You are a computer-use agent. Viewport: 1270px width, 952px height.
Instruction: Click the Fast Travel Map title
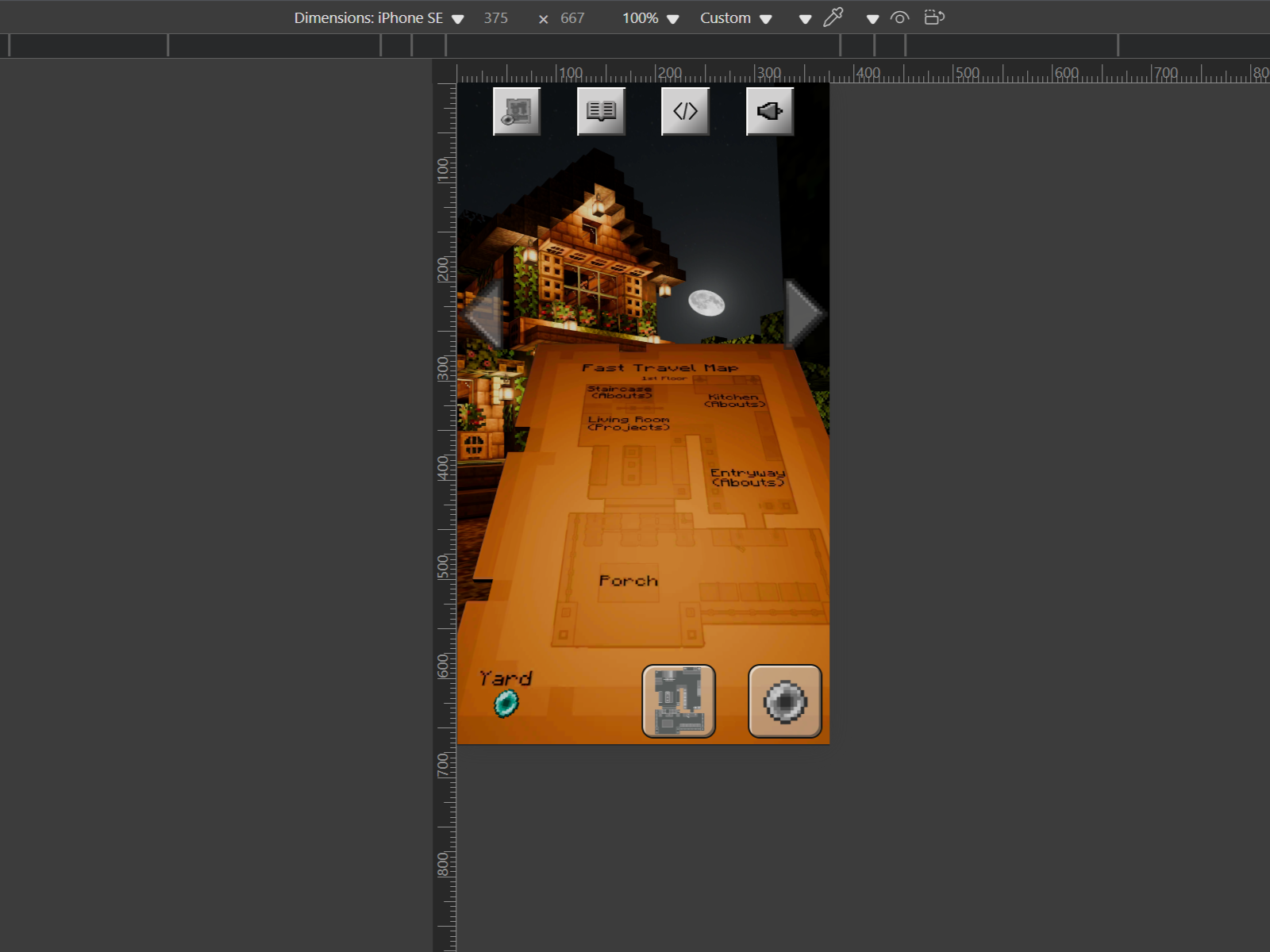tap(660, 367)
